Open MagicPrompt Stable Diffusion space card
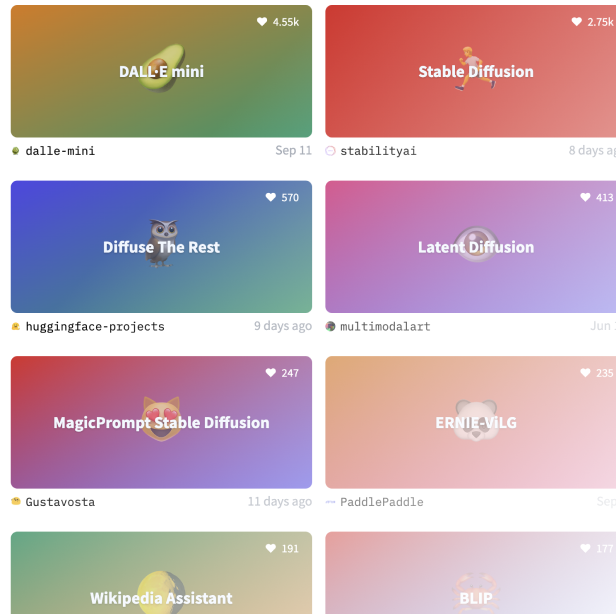The height and width of the screenshot is (614, 616). 161,422
